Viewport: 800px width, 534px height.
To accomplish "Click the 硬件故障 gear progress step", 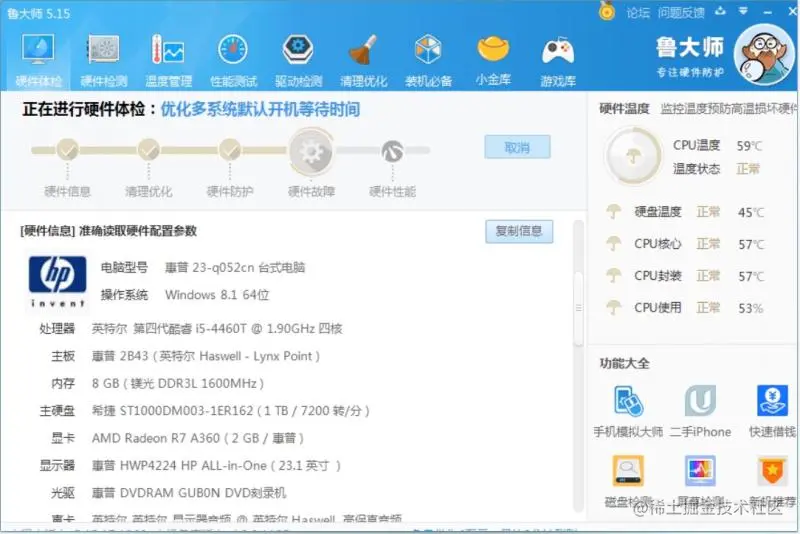I will pos(311,151).
